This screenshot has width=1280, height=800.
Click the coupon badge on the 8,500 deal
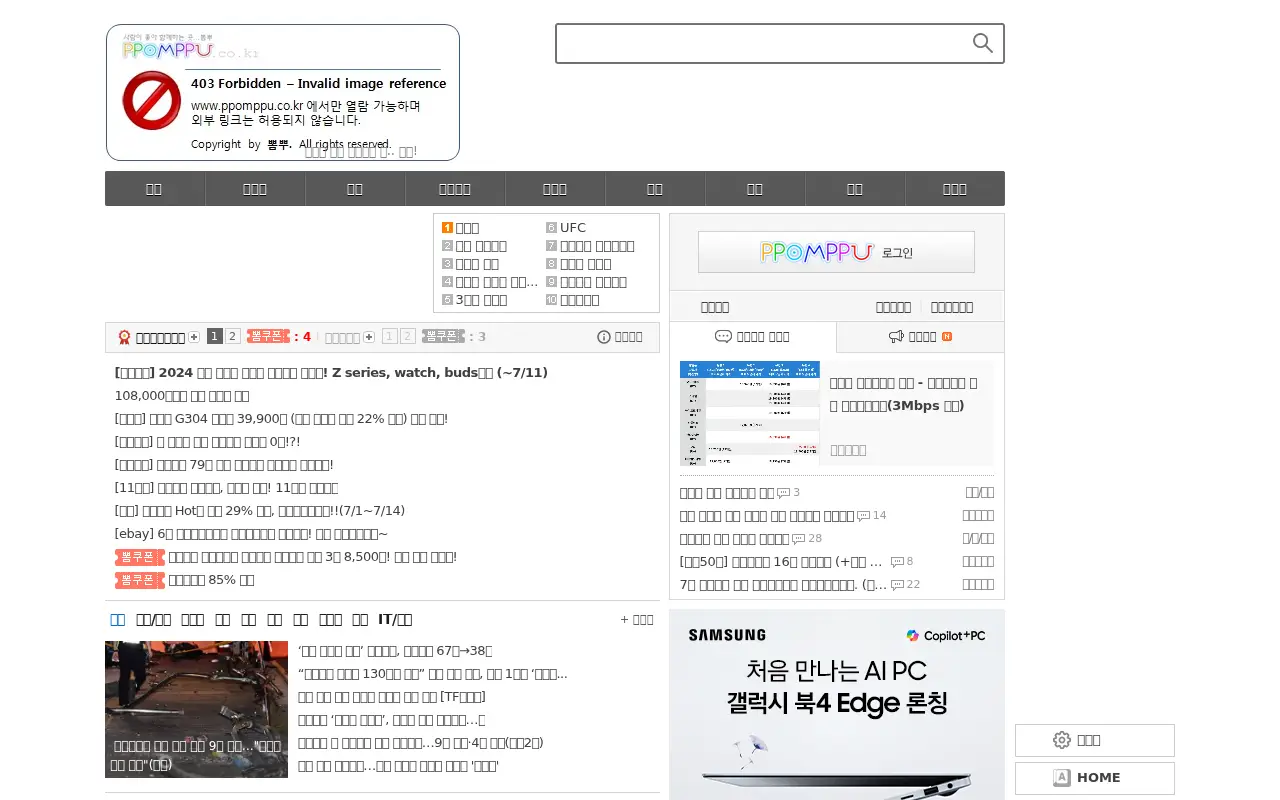(x=140, y=557)
